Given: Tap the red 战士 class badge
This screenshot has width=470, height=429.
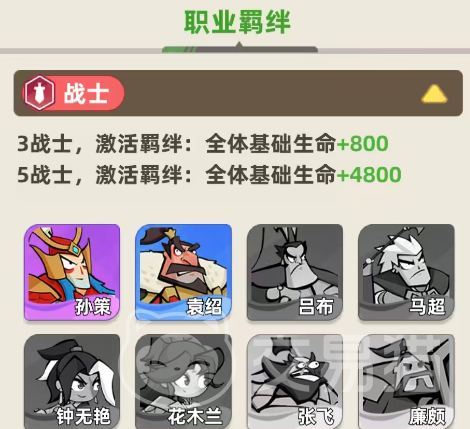Looking at the screenshot, I should click(x=73, y=93).
